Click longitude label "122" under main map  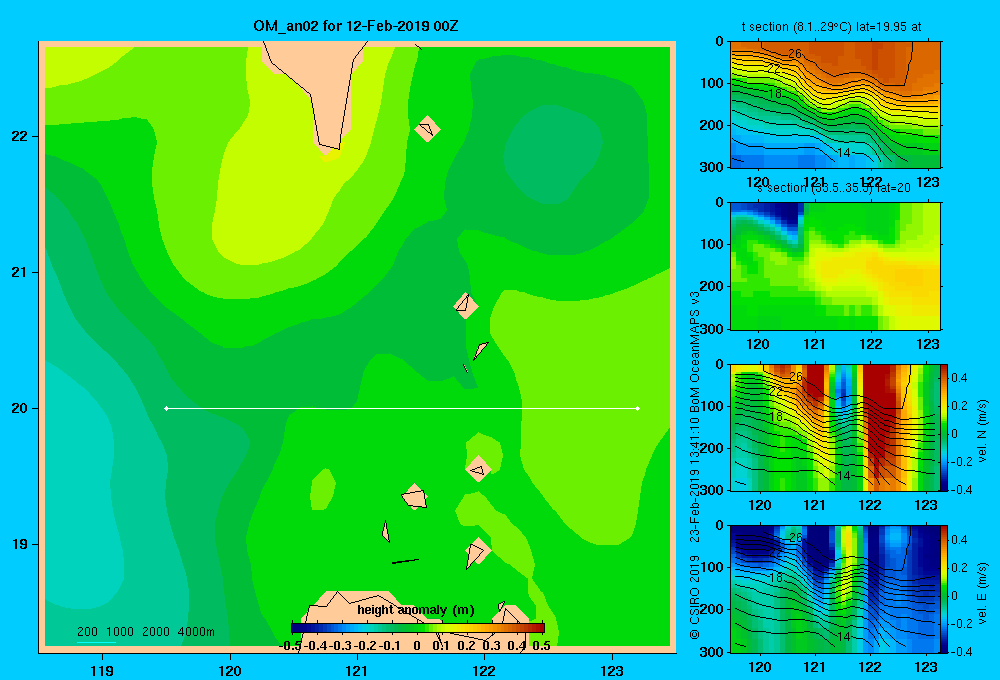tap(484, 670)
